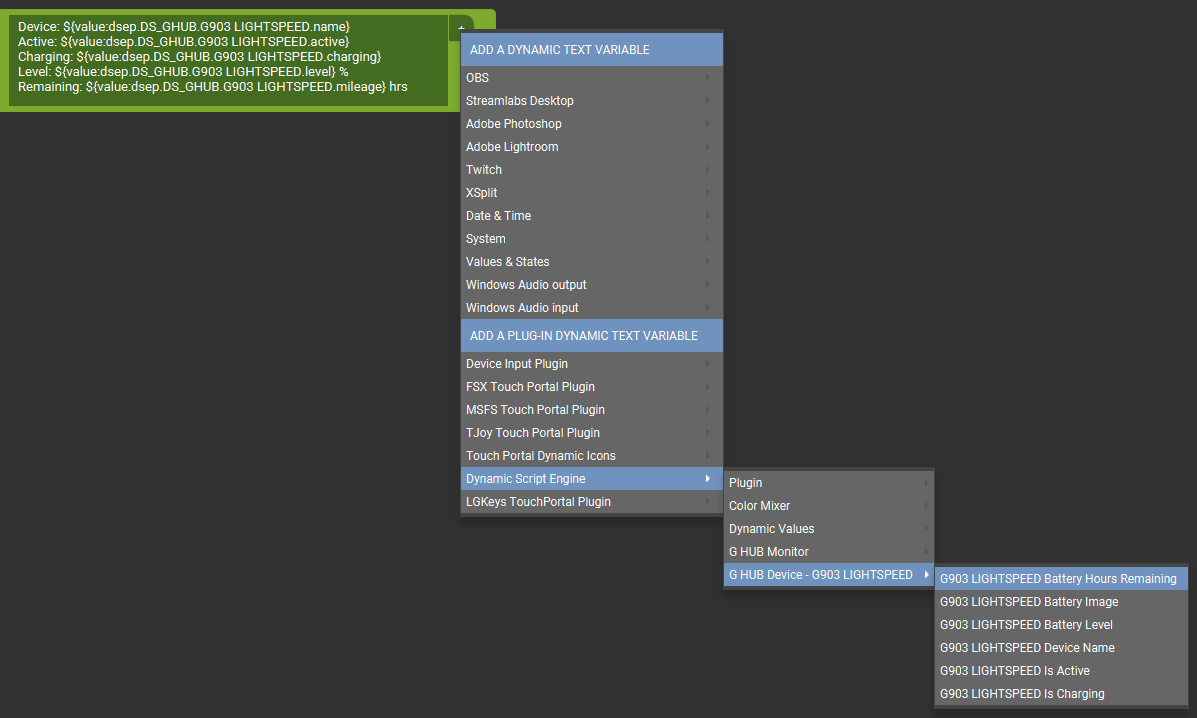Viewport: 1197px width, 718px height.
Task: Insert G903 LIGHTSPEED Battery Hours Remaining variable
Action: [x=1061, y=579]
